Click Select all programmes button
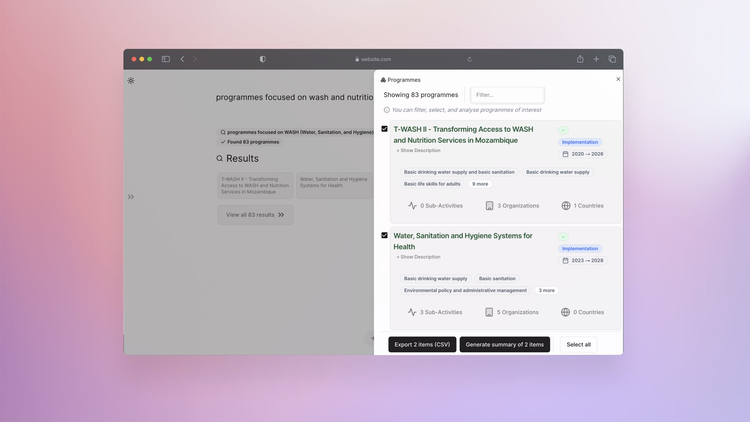This screenshot has height=422, width=750. click(578, 344)
